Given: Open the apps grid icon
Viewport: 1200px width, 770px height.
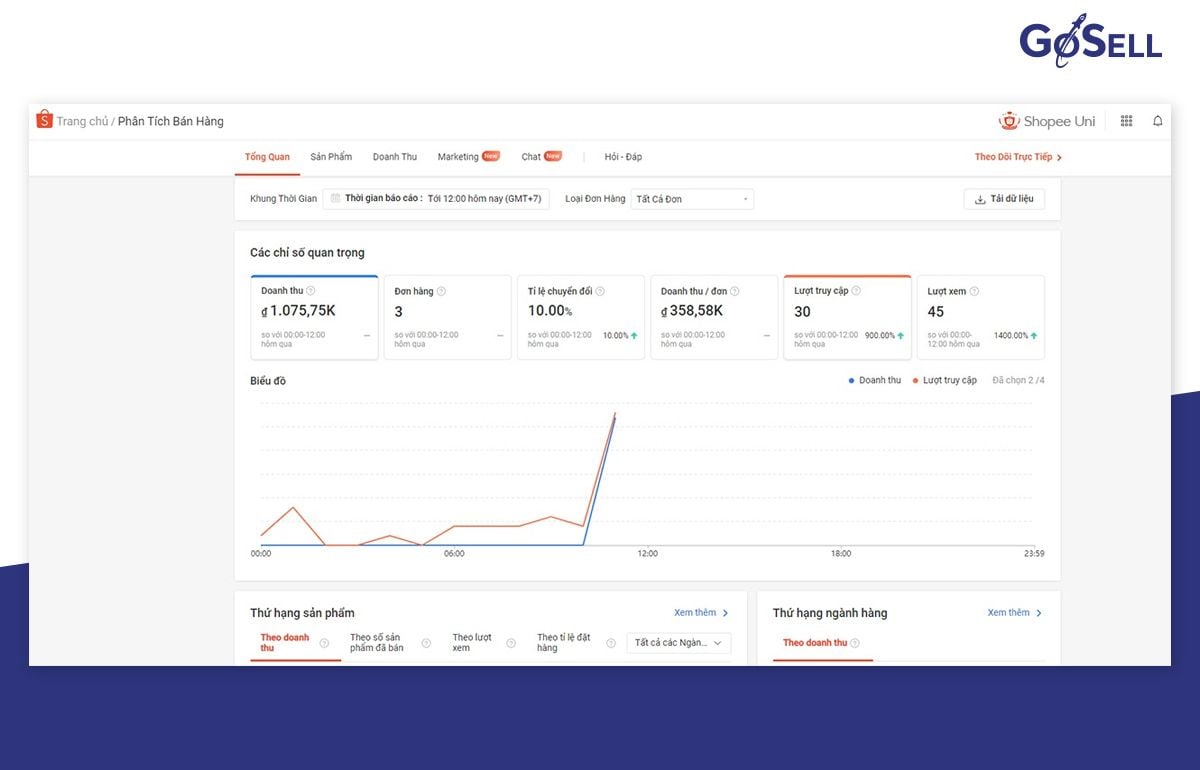Looking at the screenshot, I should [x=1127, y=121].
